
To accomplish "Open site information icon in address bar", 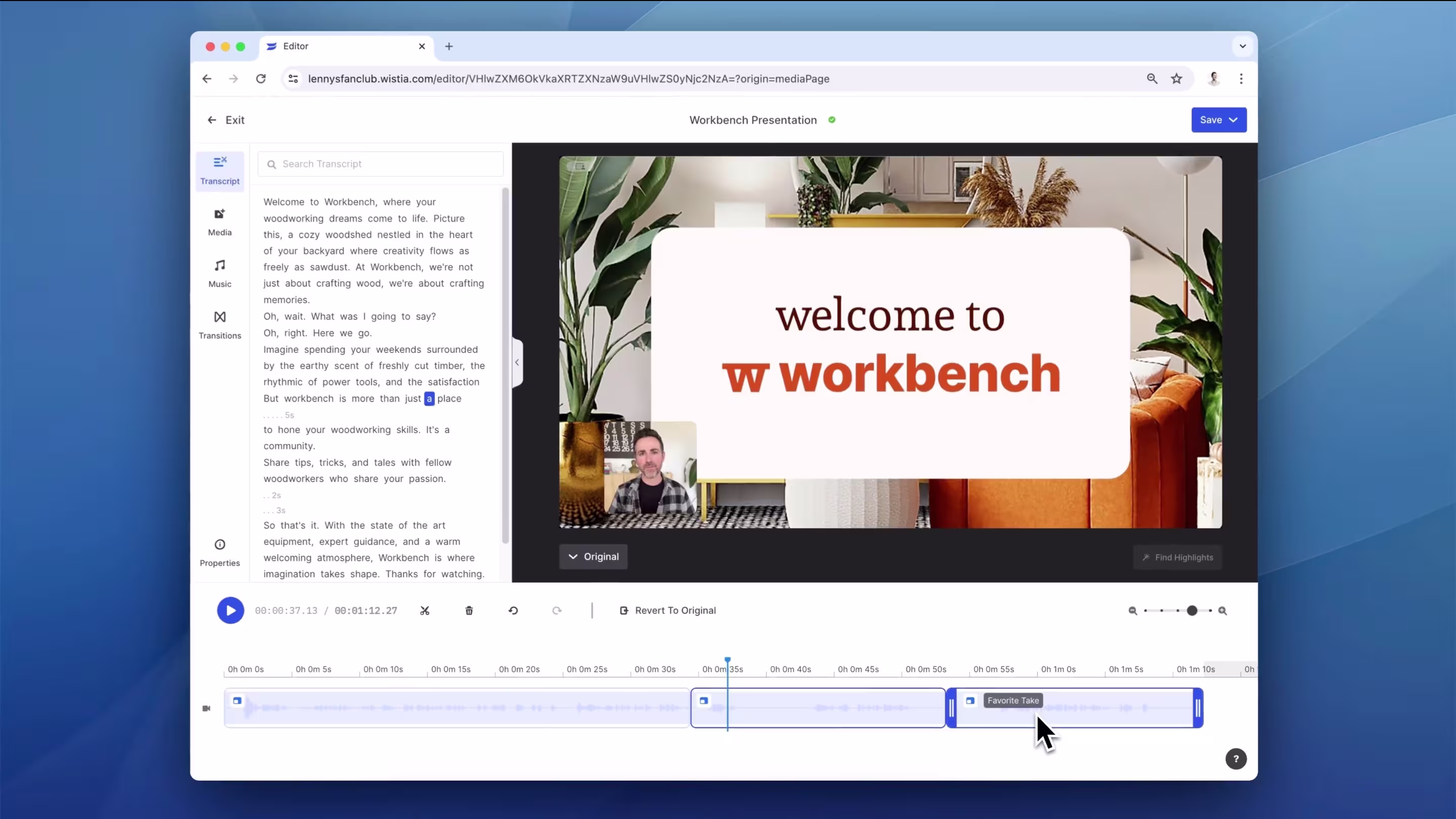I will [293, 78].
